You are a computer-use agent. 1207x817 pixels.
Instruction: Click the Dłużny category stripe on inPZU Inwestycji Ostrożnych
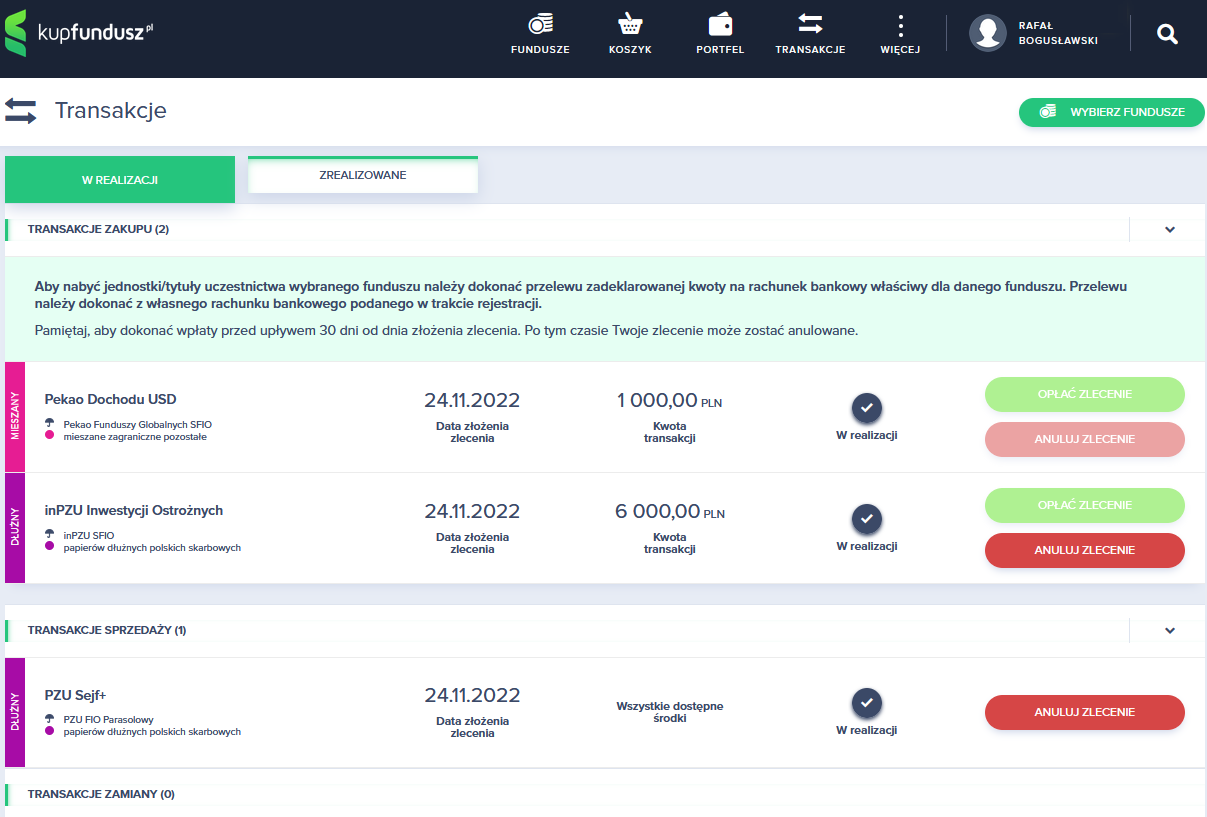tap(15, 528)
